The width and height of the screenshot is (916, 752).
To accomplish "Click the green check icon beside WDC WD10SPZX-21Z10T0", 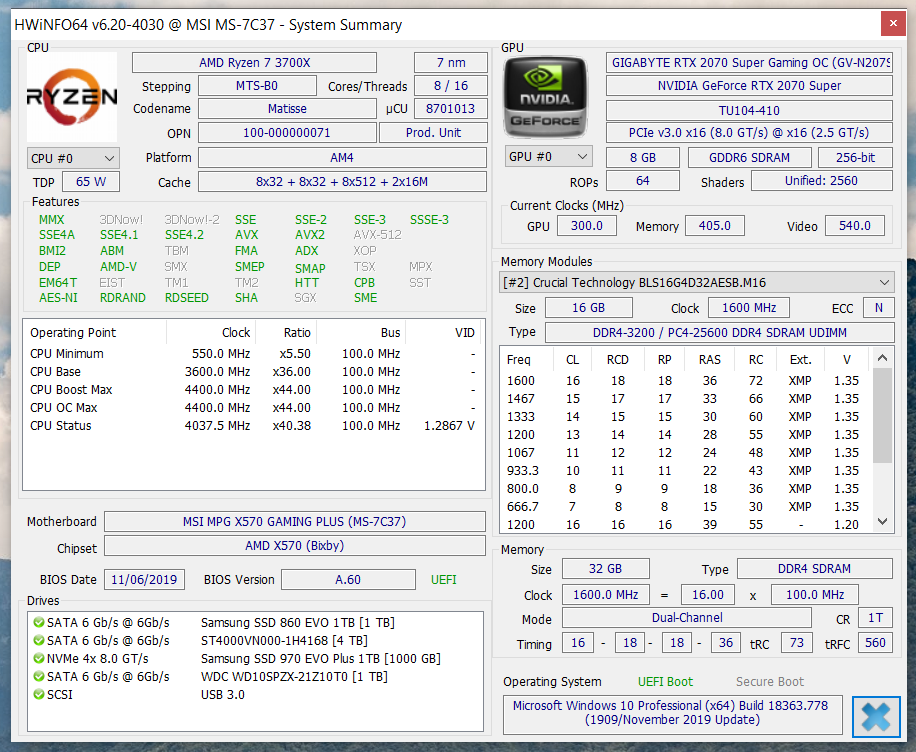I will (39, 677).
